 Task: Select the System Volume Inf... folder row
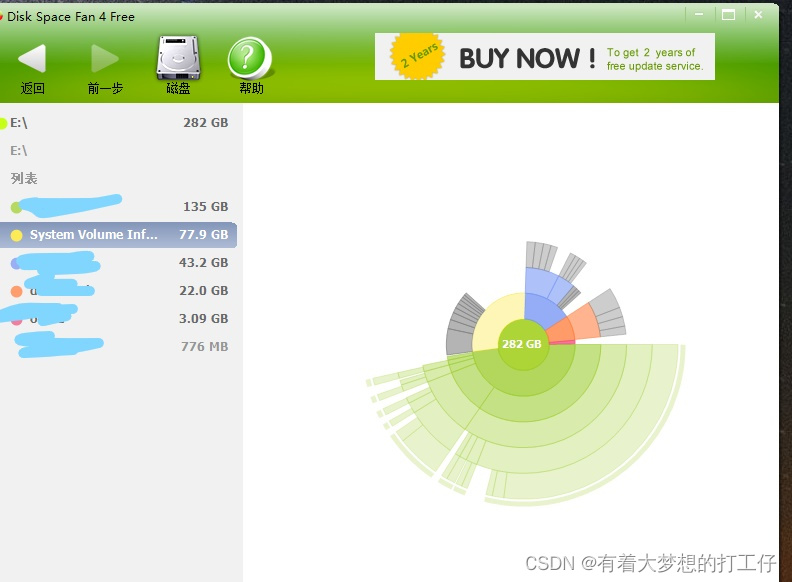click(118, 235)
